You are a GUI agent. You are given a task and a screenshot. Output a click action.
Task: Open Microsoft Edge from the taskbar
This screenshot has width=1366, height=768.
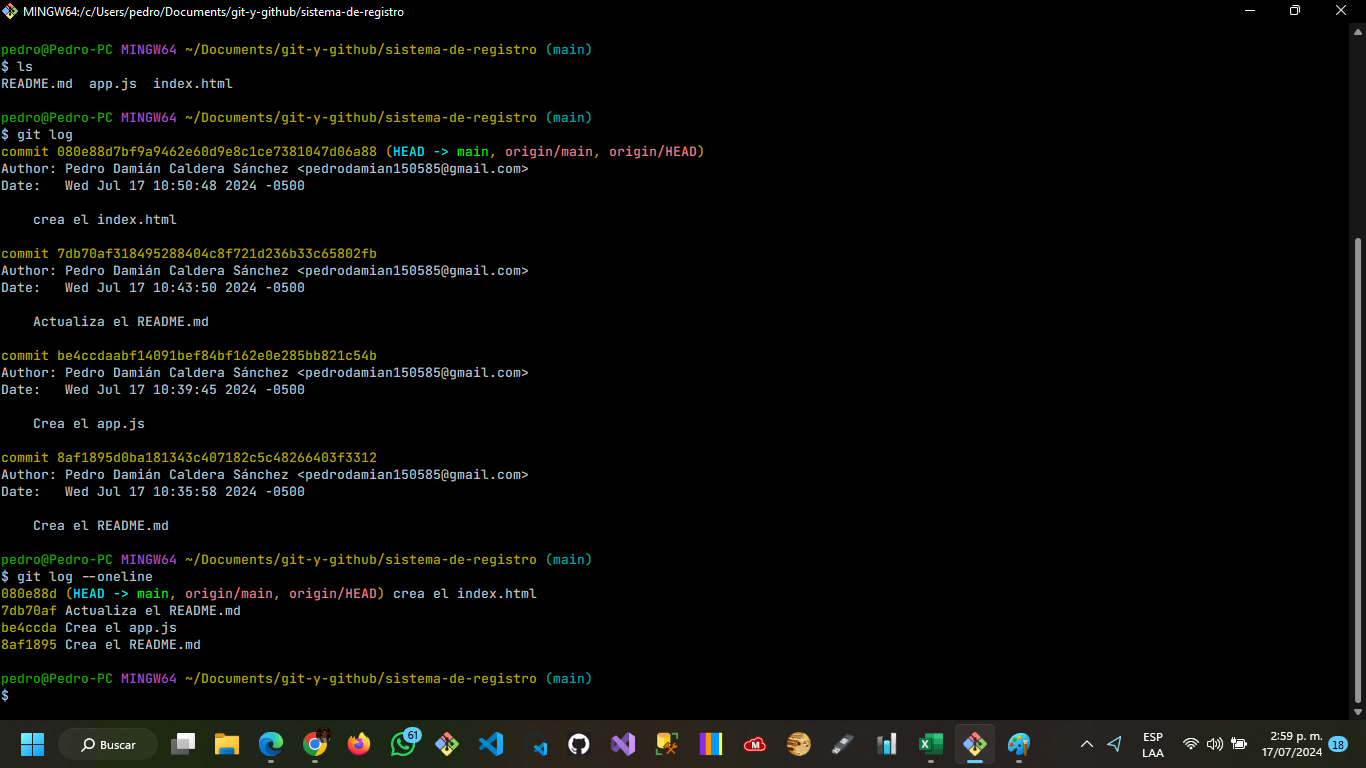pos(271,744)
